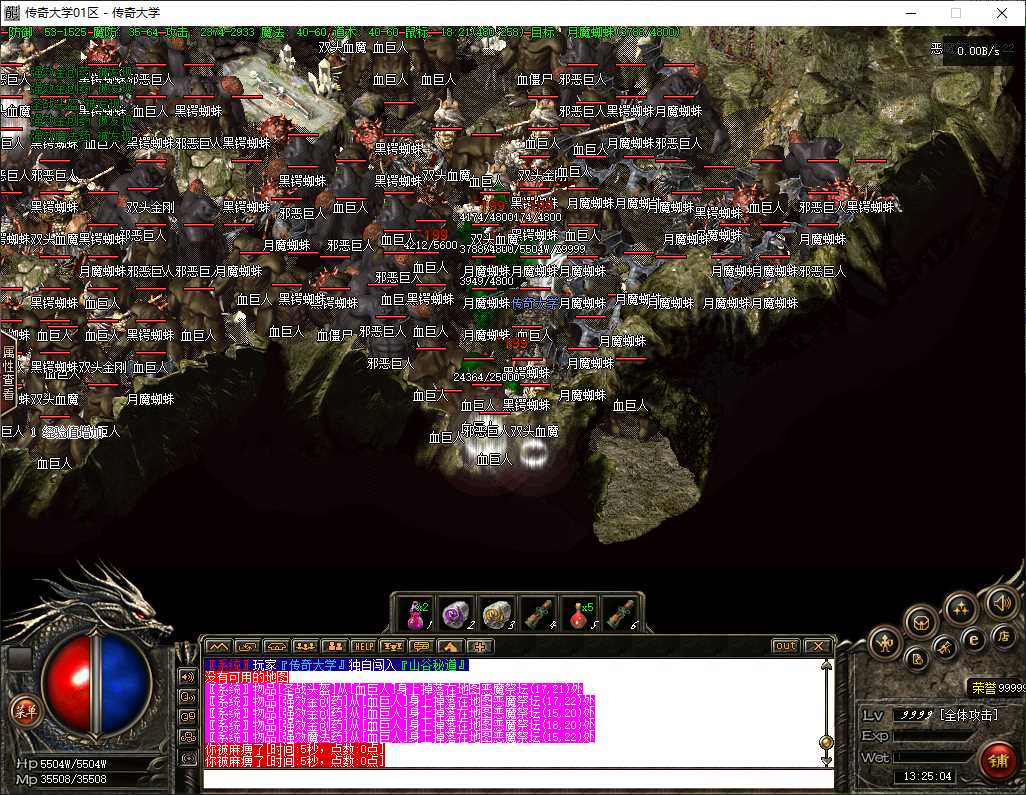Image resolution: width=1026 pixels, height=795 pixels.
Task: Click the gold pile icon in chat toolbar
Action: pos(450,646)
